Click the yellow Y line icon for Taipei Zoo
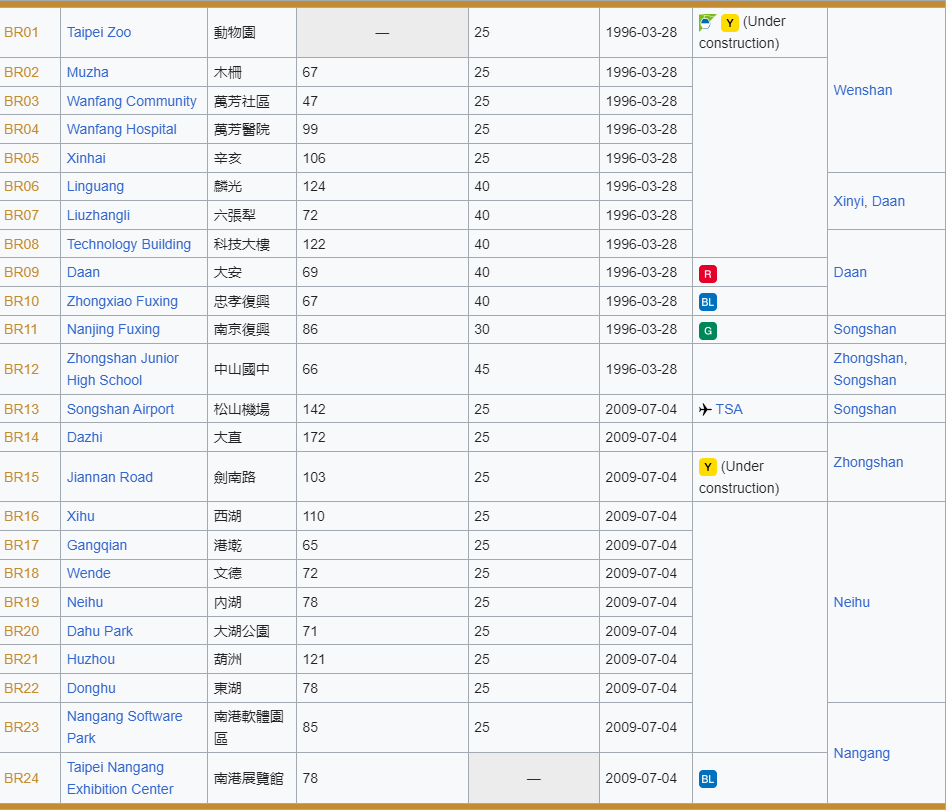 (730, 22)
